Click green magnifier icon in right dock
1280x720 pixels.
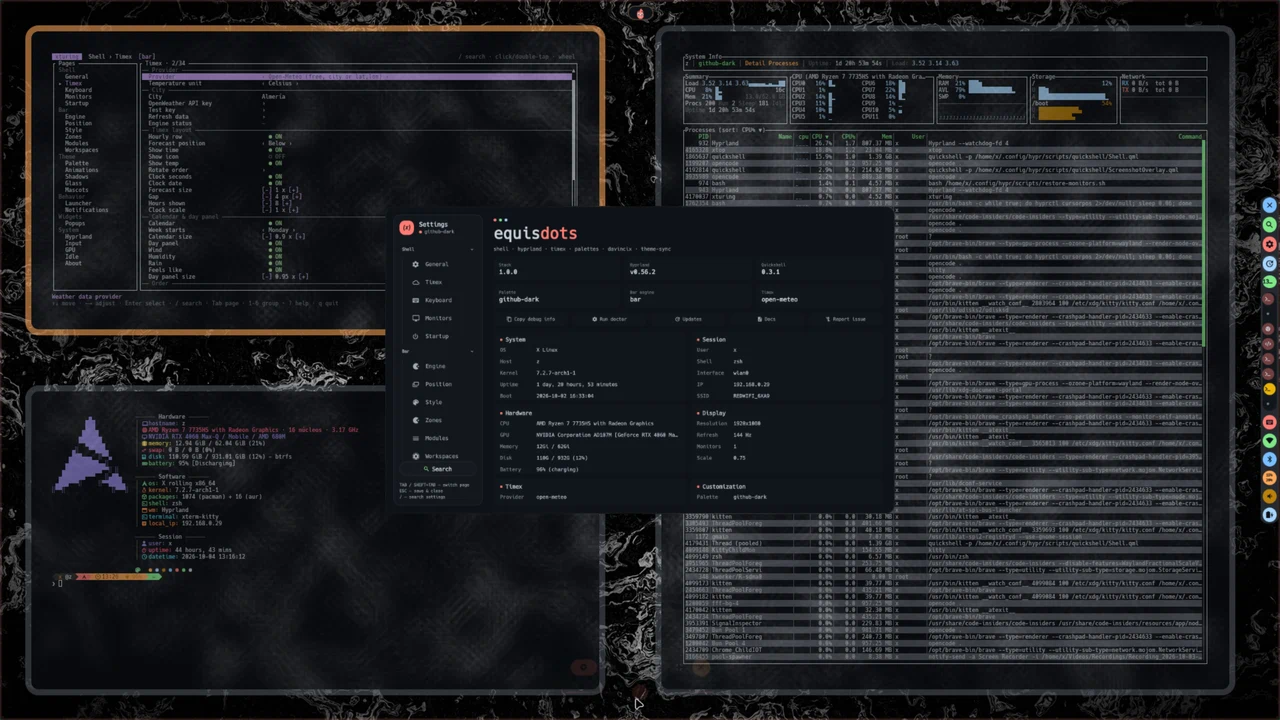pyautogui.click(x=1269, y=225)
